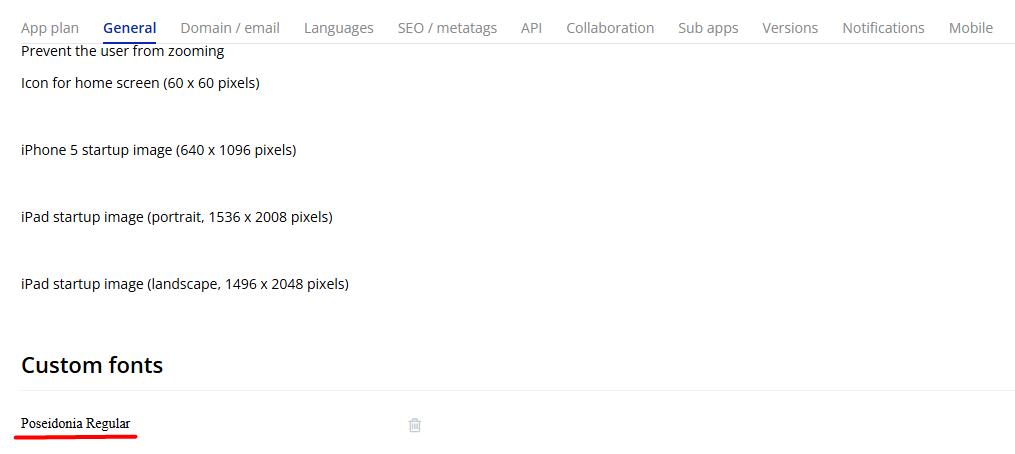The image size is (1015, 454).
Task: Click the Poseidonia Regular font name
Action: tap(76, 424)
